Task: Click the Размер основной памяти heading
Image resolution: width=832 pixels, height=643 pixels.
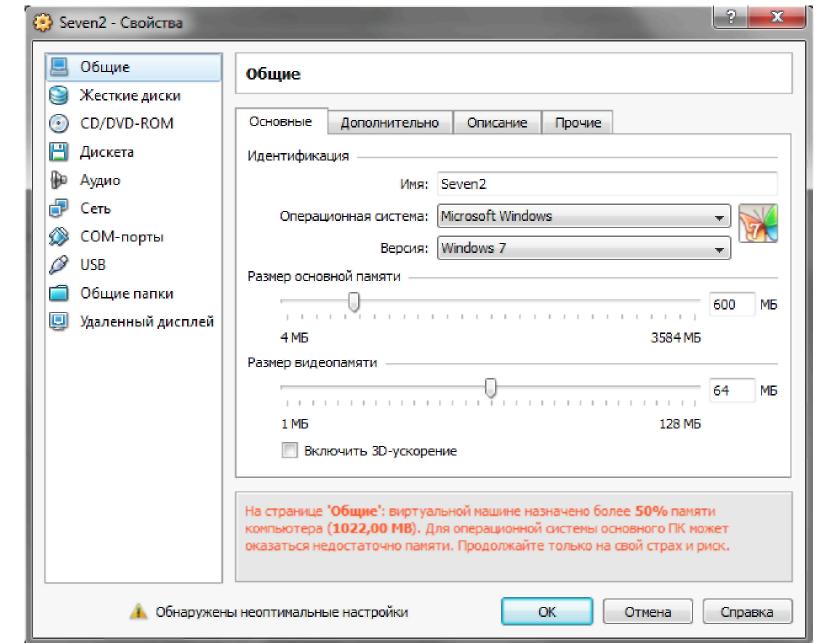Action: [x=324, y=276]
